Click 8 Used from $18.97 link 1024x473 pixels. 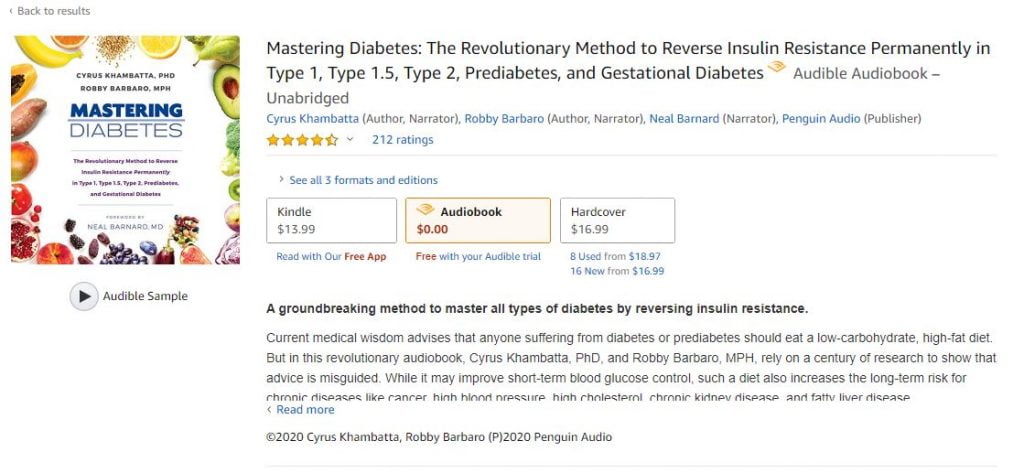615,257
